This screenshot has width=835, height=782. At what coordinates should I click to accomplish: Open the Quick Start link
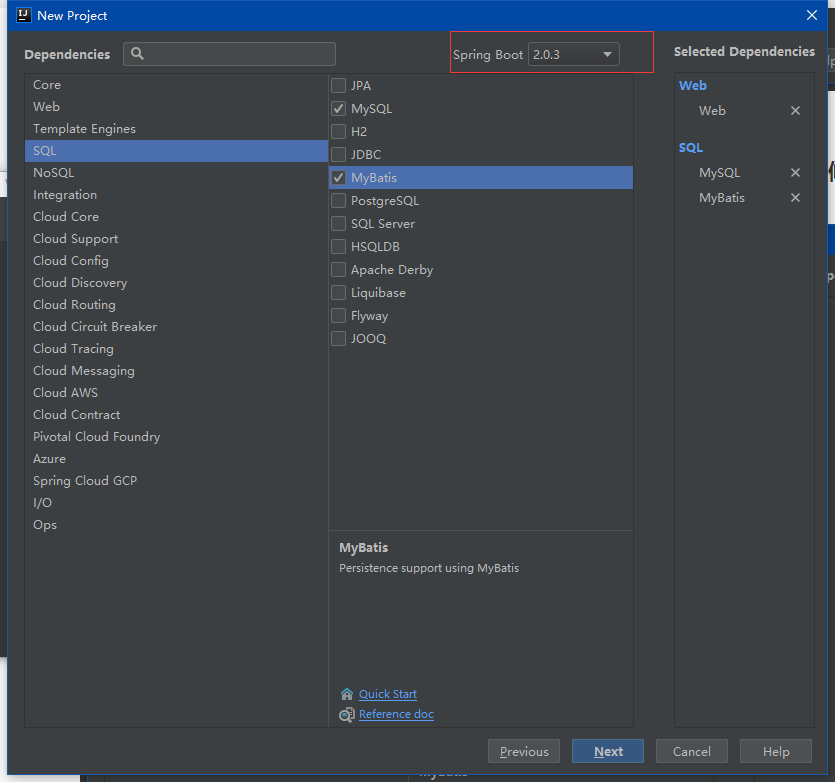point(388,694)
